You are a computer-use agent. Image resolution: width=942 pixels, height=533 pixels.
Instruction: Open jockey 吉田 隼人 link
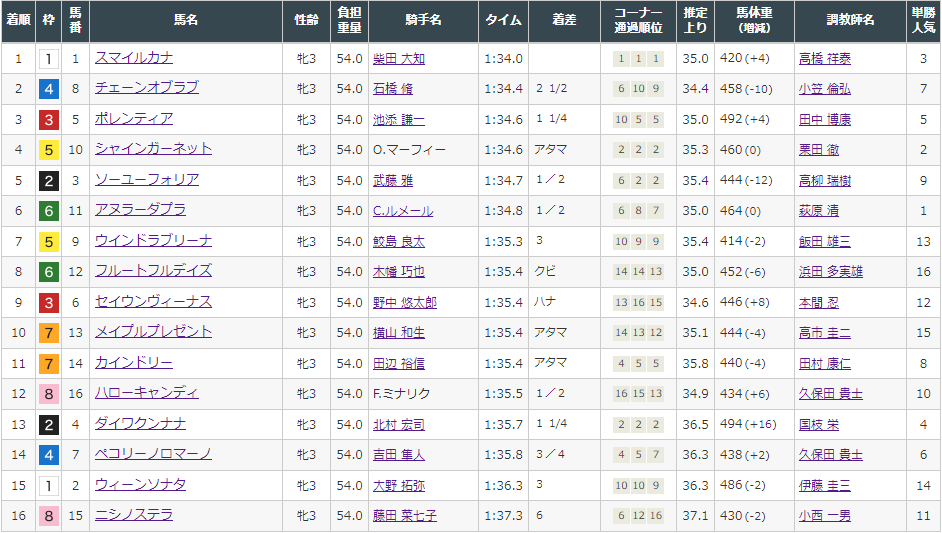point(399,455)
